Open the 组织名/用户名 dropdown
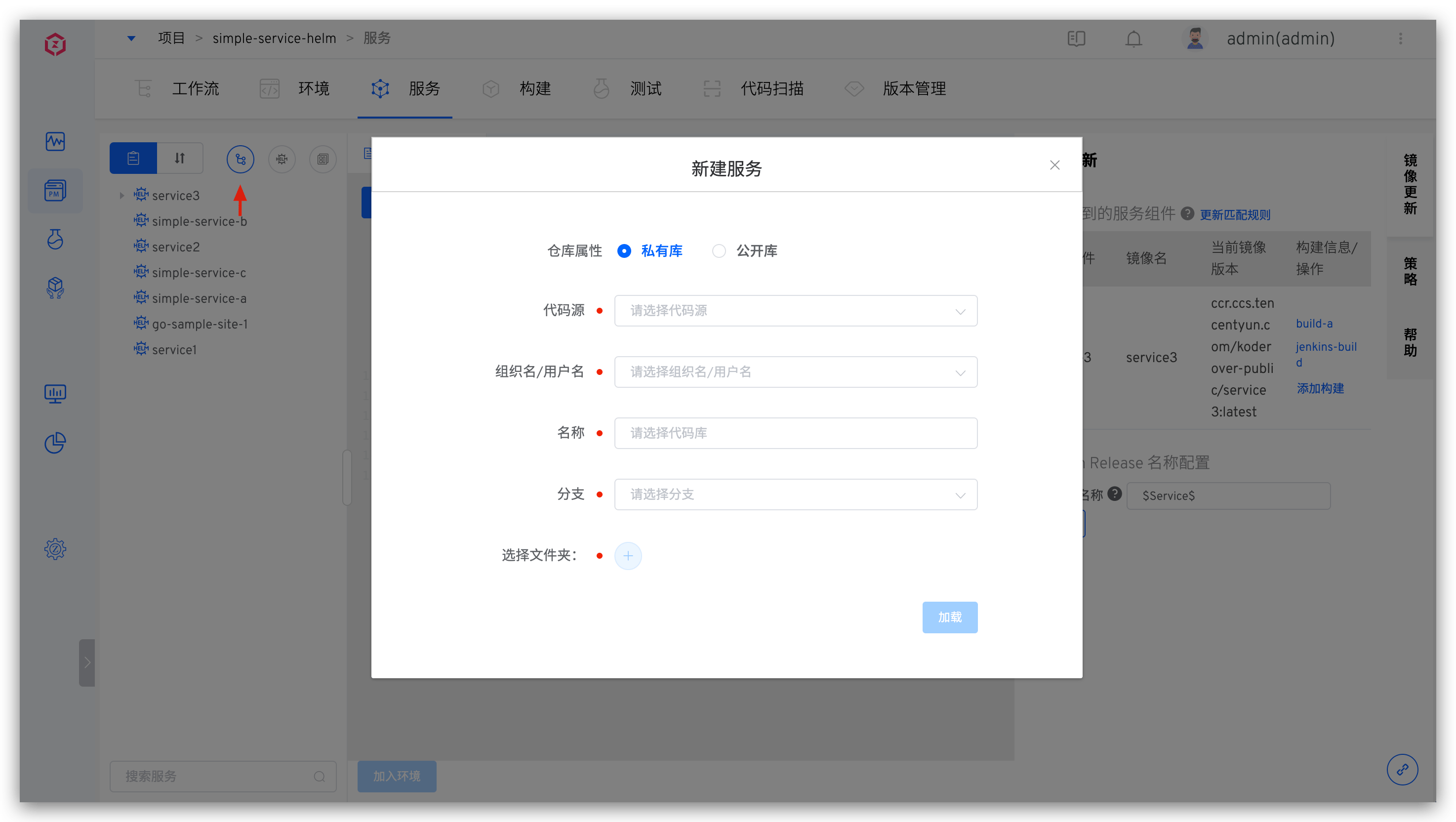This screenshot has height=822, width=1456. pos(795,371)
